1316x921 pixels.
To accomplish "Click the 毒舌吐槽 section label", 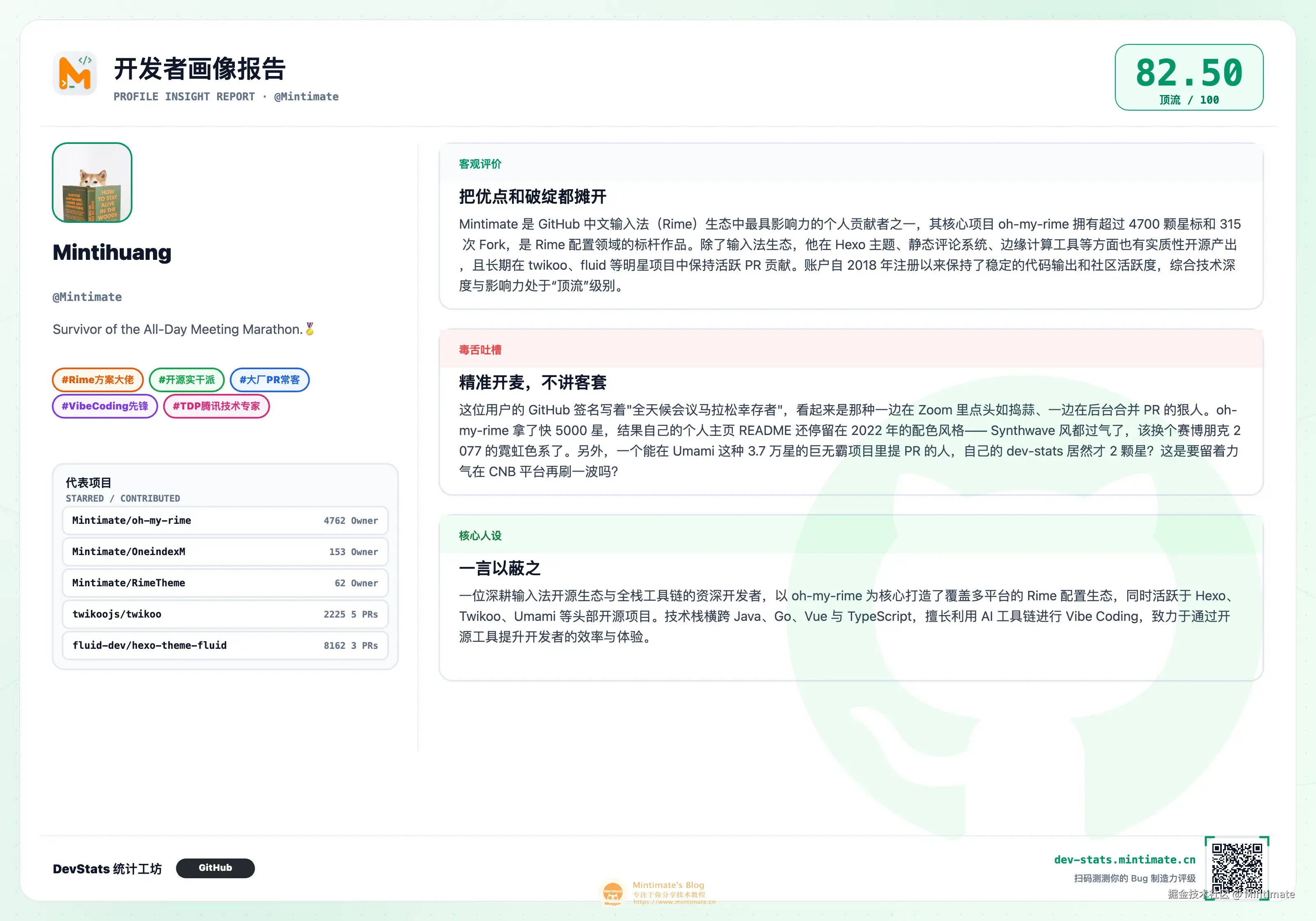I will (480, 349).
